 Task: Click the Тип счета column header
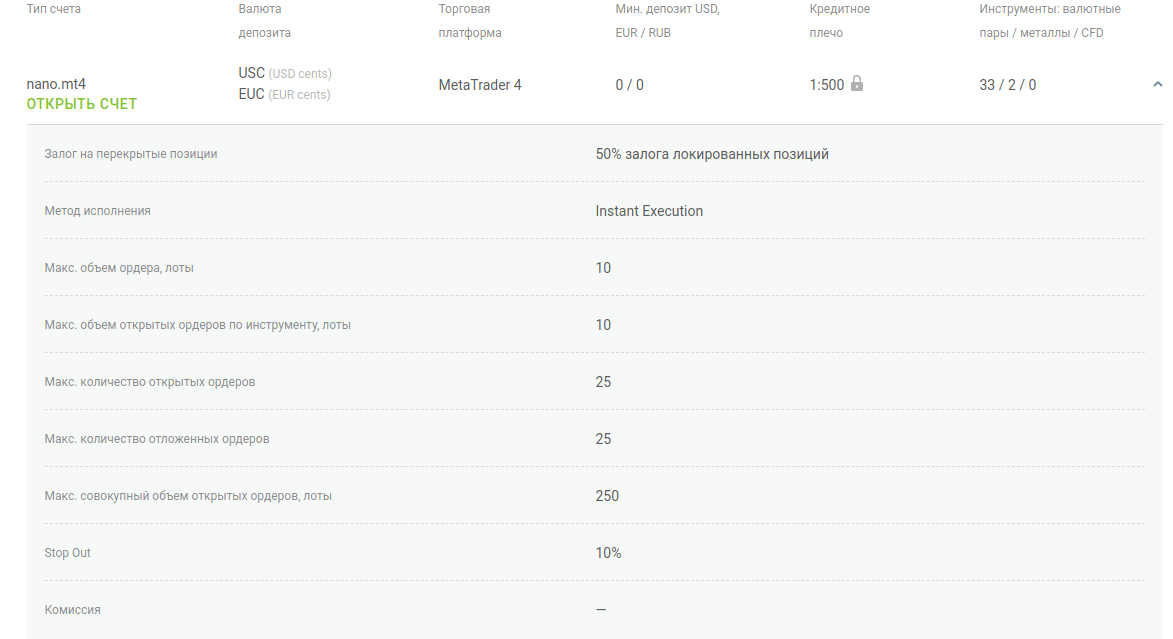54,9
